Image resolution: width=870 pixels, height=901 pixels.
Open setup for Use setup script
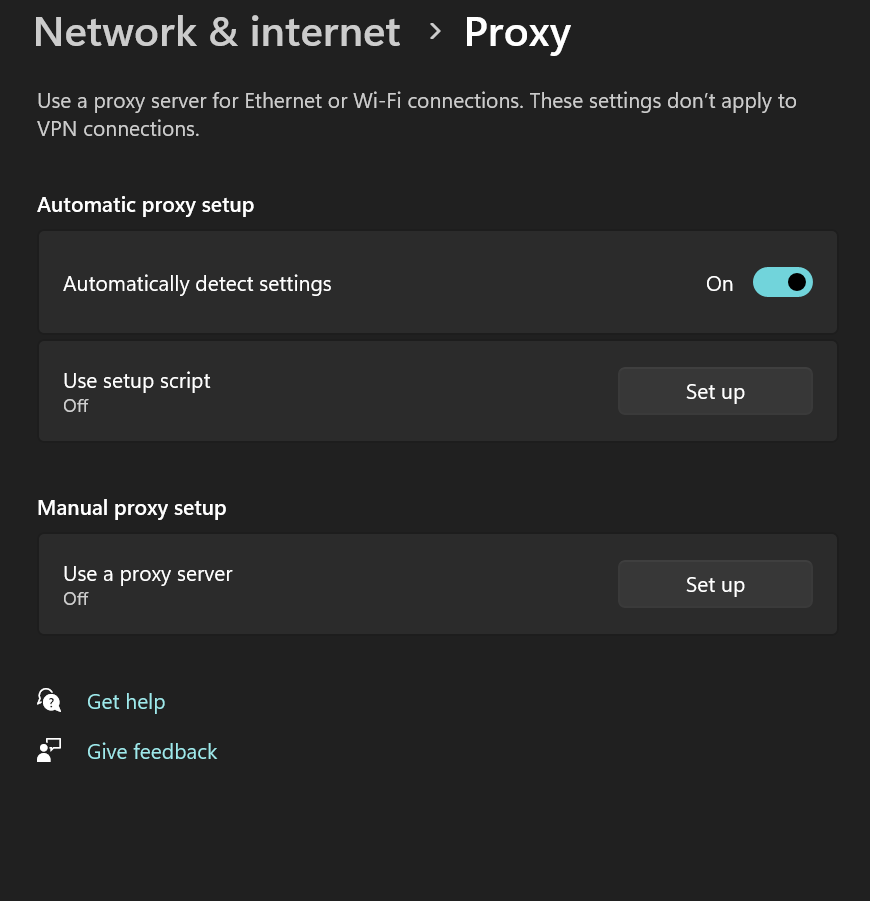pos(715,391)
